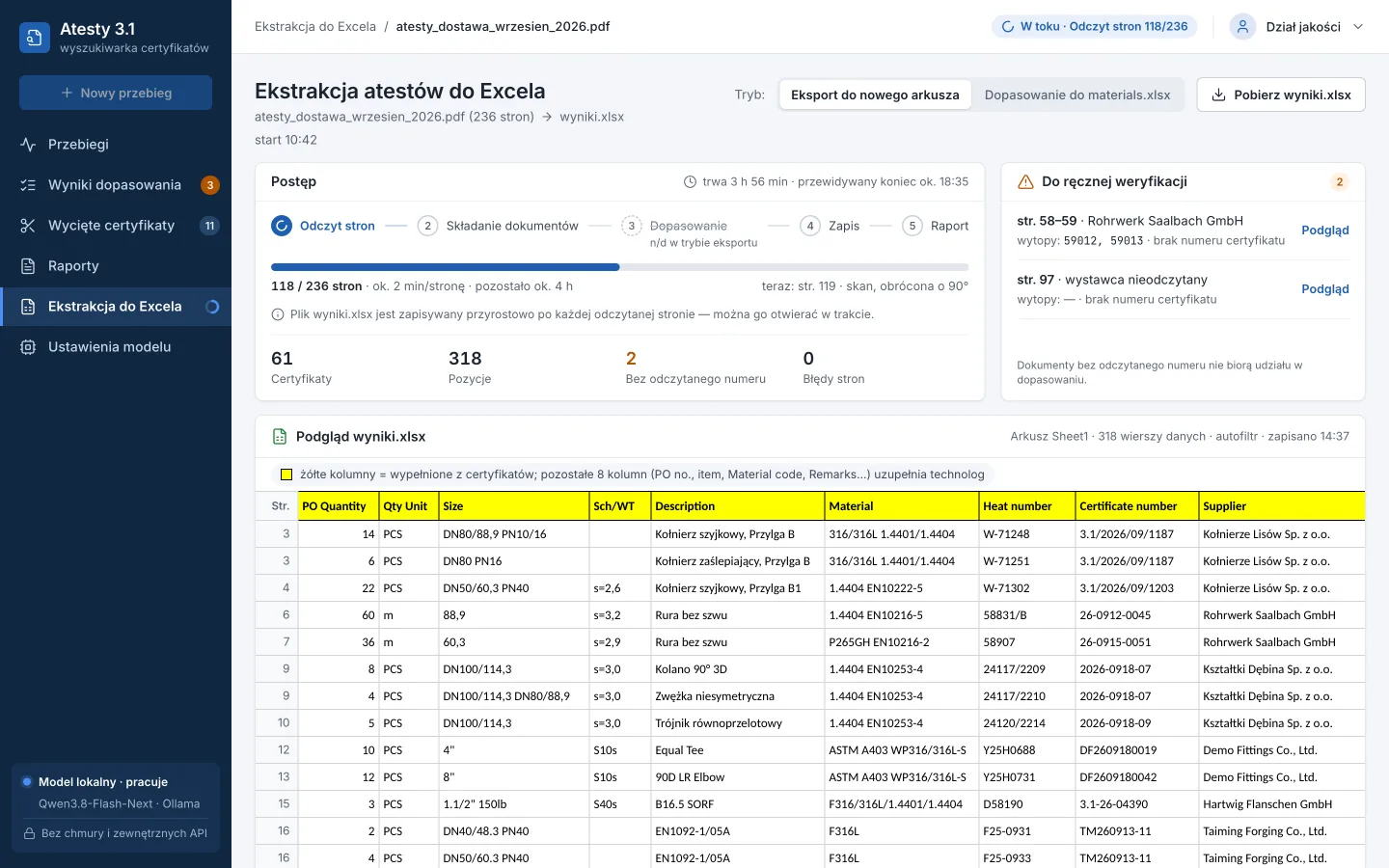The width and height of the screenshot is (1389, 868).
Task: Click the page-reading progress bar
Action: [619, 267]
